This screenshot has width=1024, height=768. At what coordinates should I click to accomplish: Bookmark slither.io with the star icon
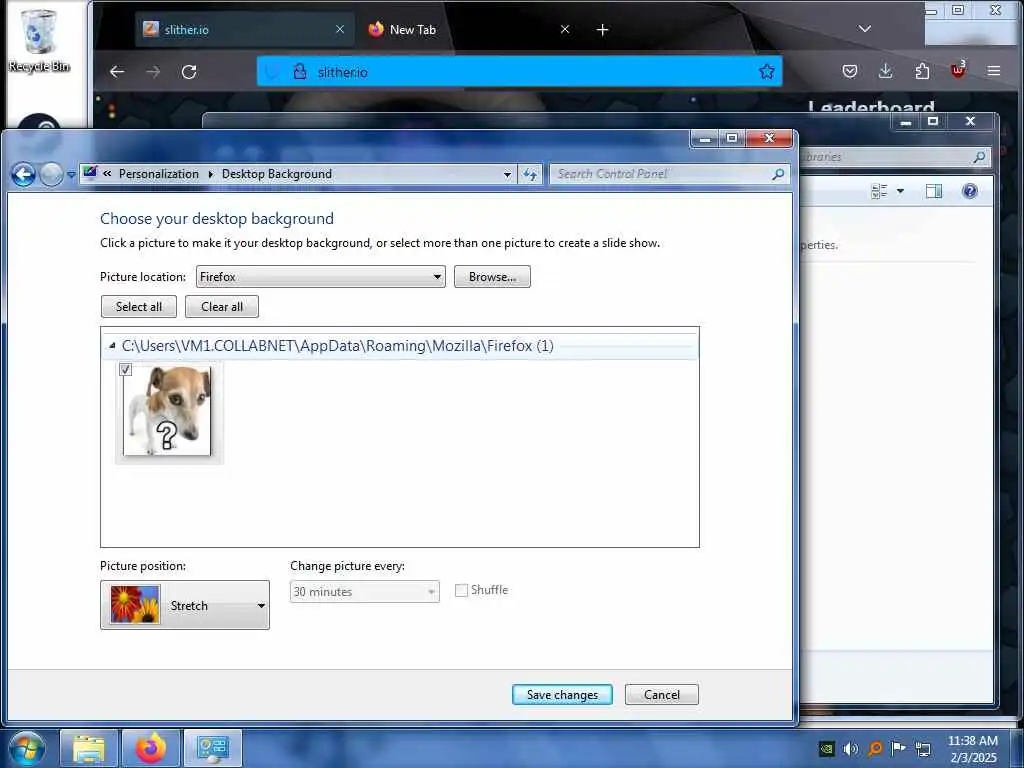click(767, 71)
